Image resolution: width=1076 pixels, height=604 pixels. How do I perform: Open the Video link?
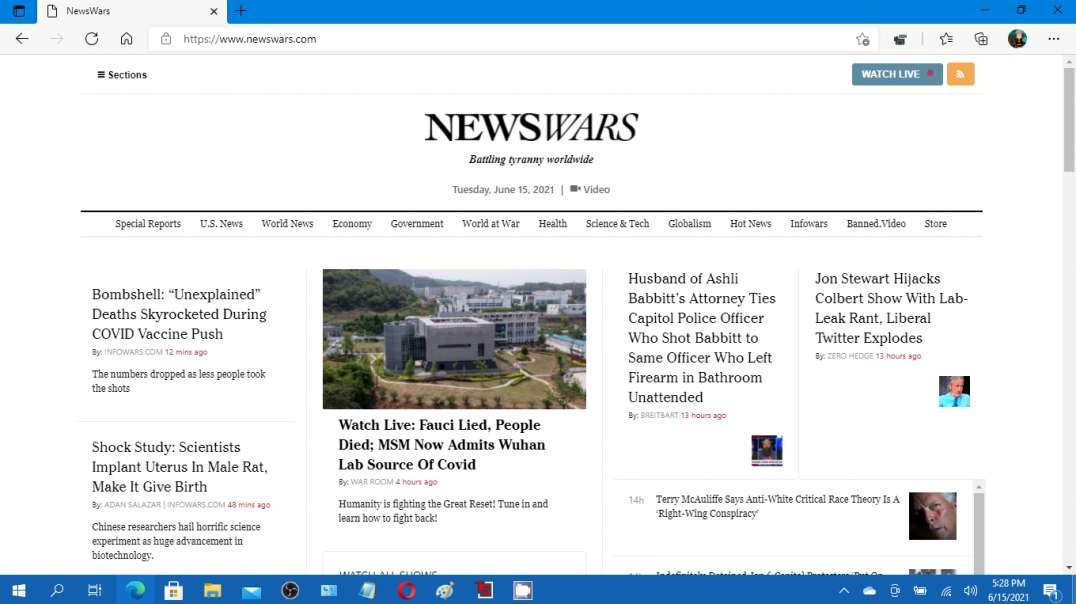(589, 189)
